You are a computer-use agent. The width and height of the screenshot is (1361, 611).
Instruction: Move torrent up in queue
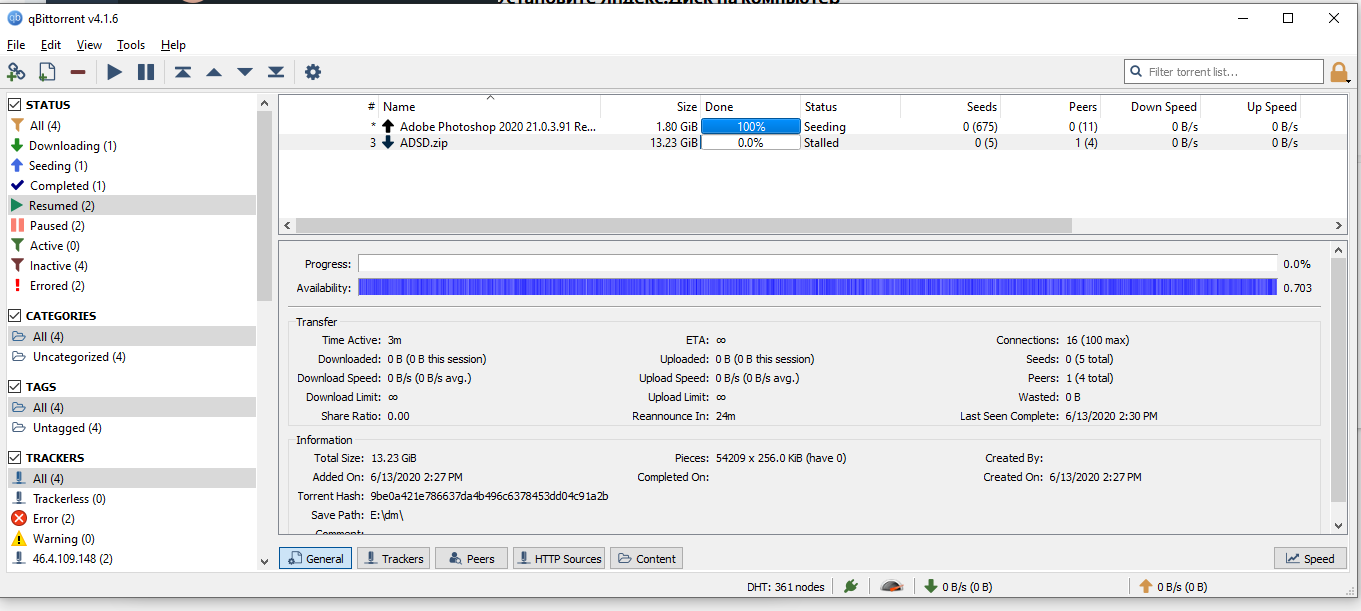[x=213, y=72]
